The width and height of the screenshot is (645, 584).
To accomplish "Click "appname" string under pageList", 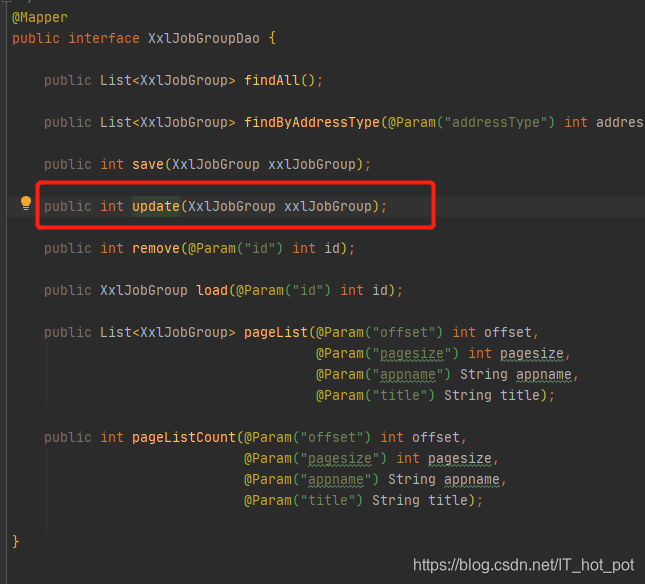I will [x=408, y=374].
